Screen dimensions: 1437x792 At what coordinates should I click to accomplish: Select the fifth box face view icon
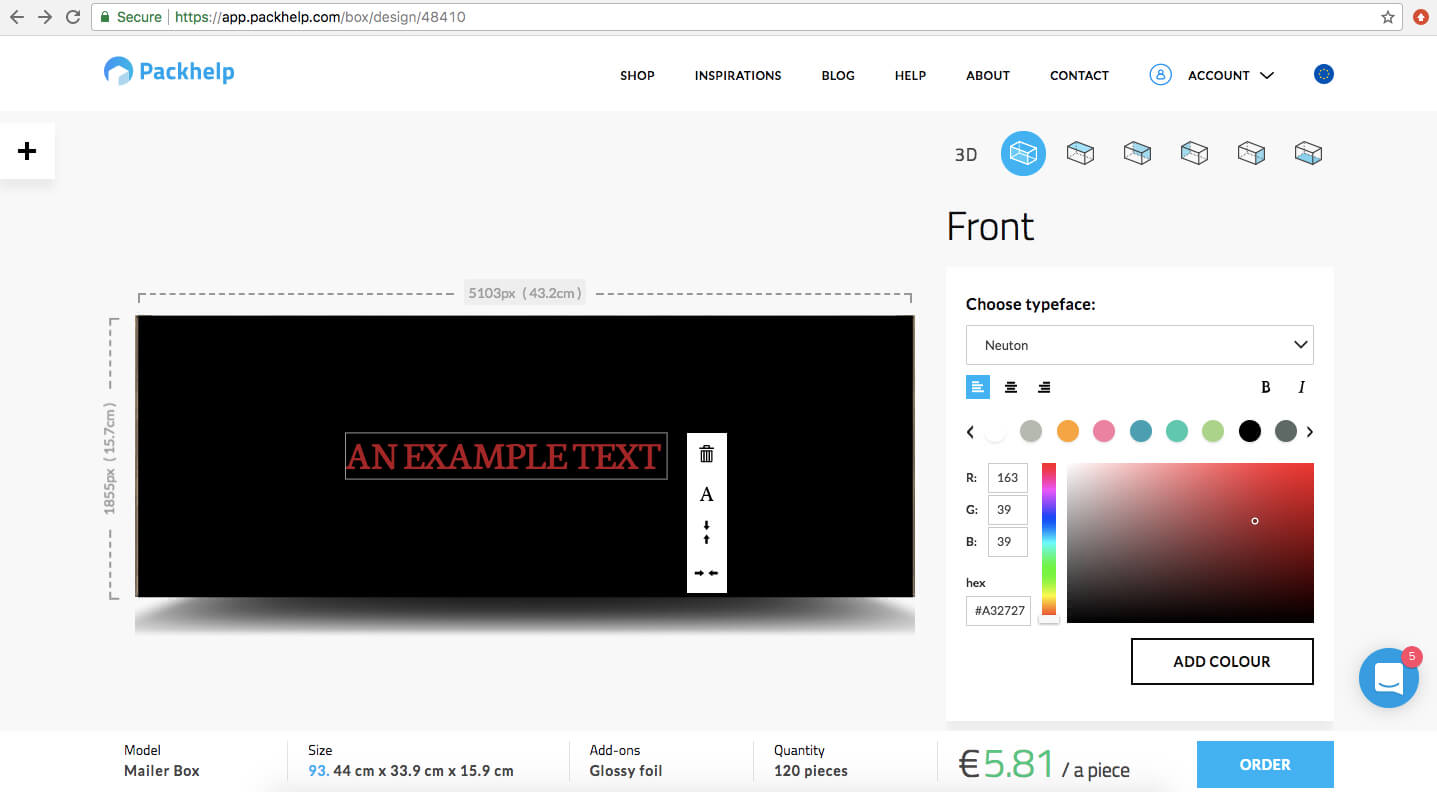point(1251,153)
